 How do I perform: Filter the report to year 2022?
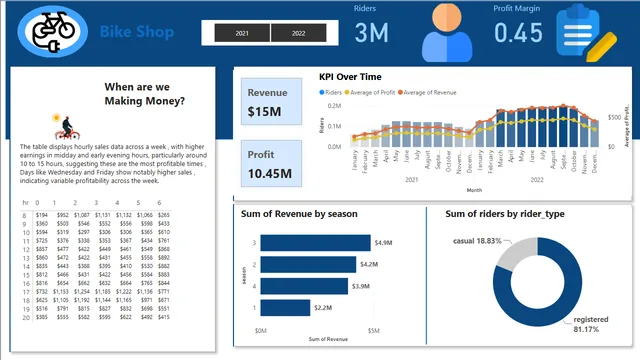click(x=298, y=33)
